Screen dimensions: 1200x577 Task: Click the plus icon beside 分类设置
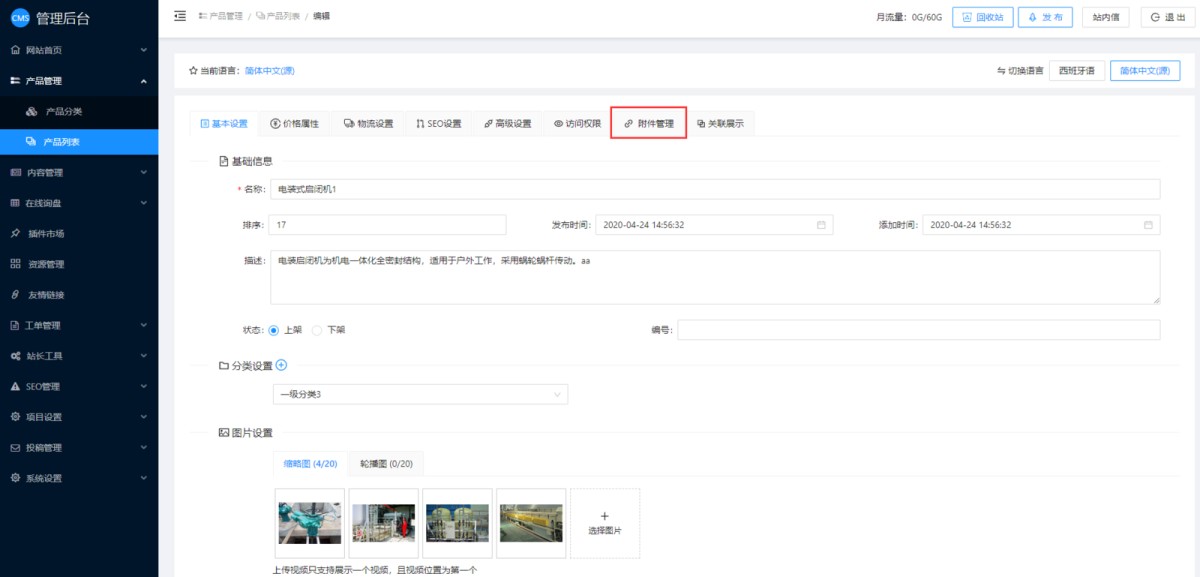pos(281,365)
